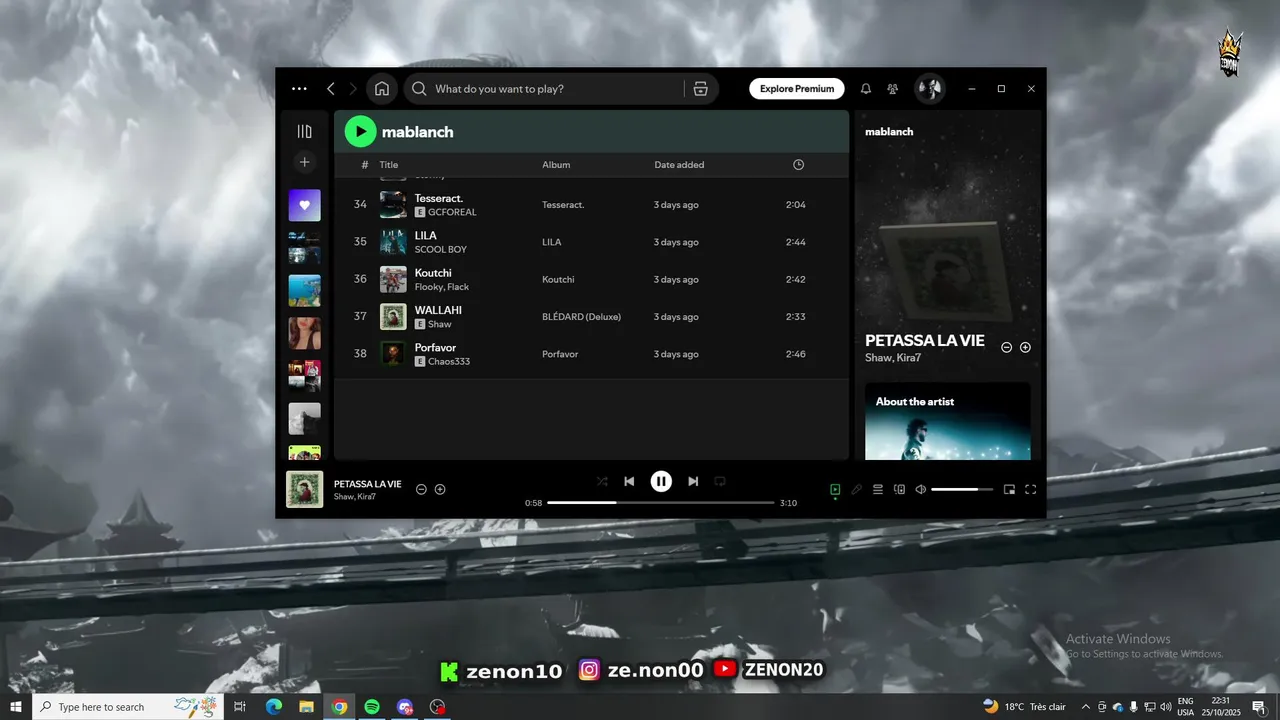Image resolution: width=1280 pixels, height=720 pixels.
Task: Open Windows Start menu
Action: tap(16, 707)
